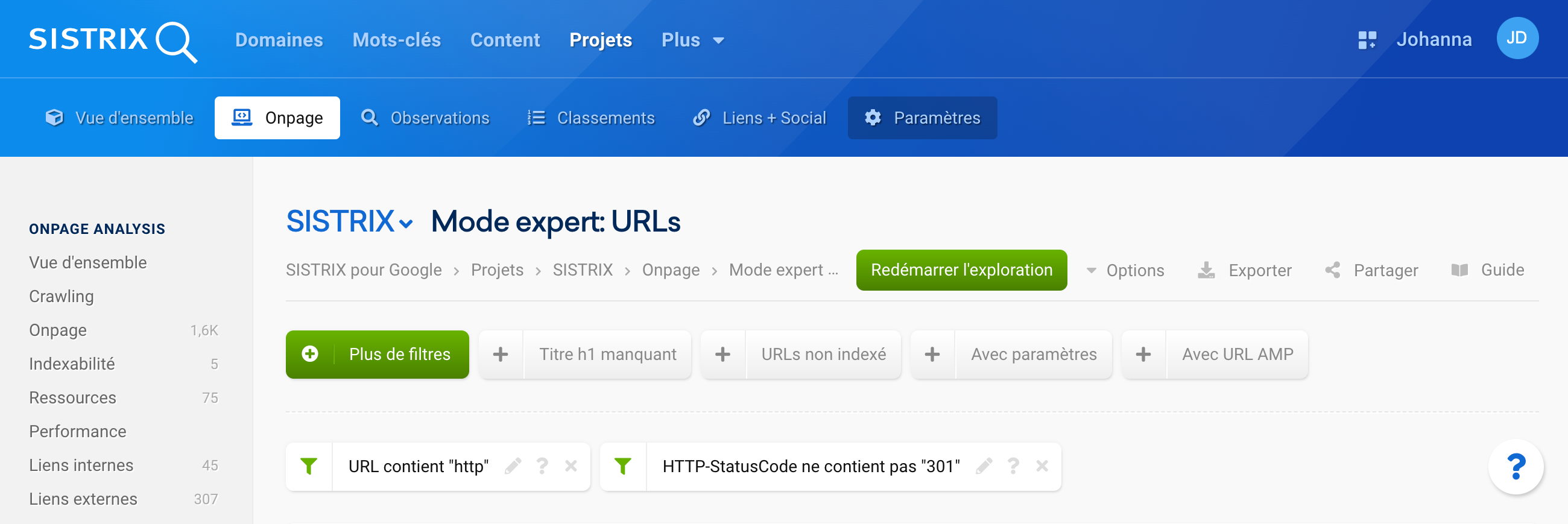
Task: Switch to the Liens + Social tab
Action: coord(759,118)
